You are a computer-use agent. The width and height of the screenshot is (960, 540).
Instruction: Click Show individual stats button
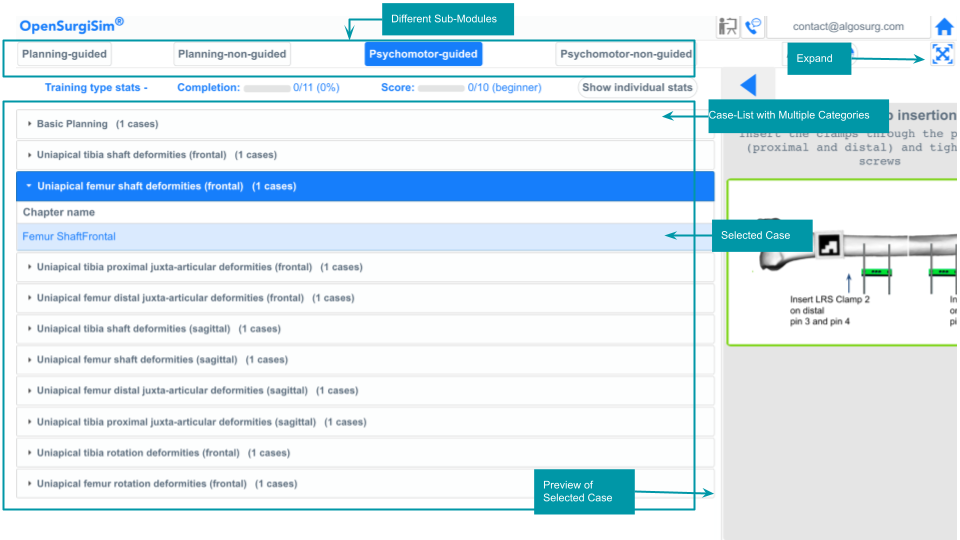pyautogui.click(x=637, y=87)
